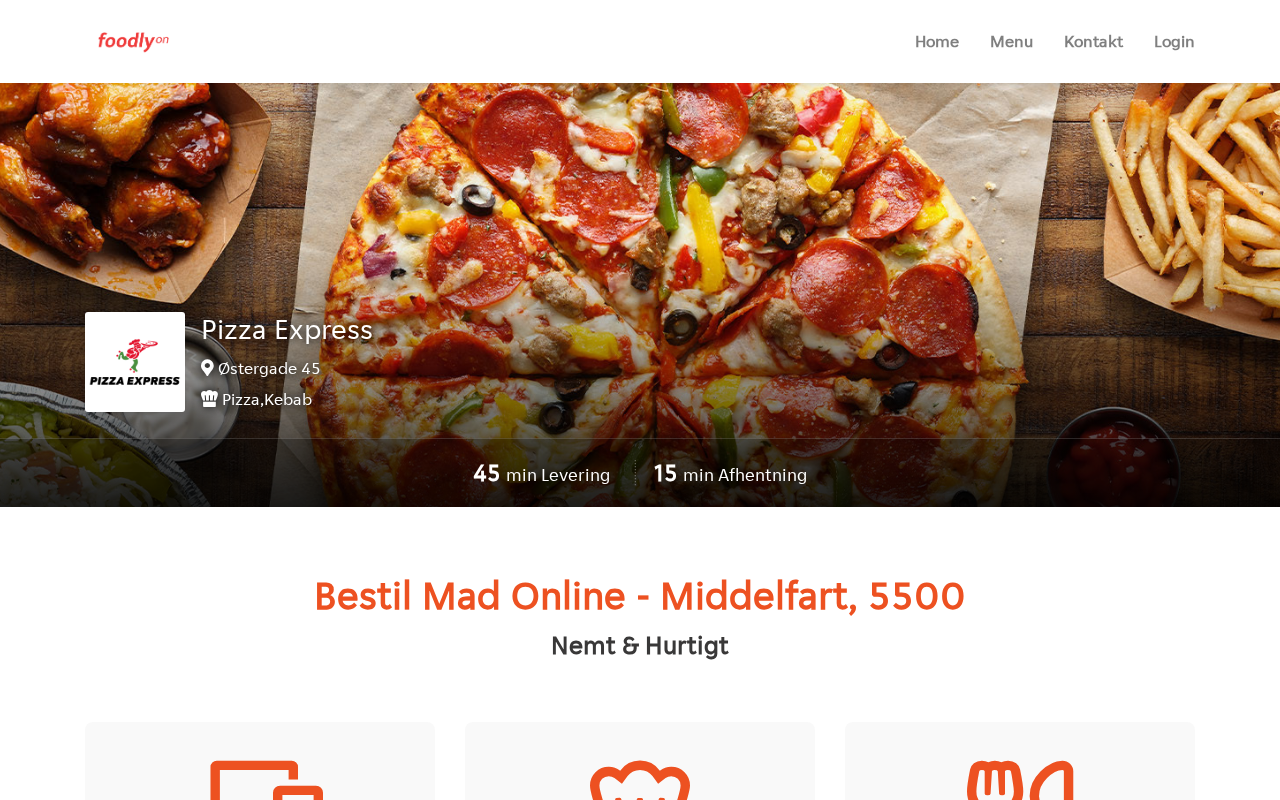Click the chef hat icon in middle card
Image resolution: width=1280 pixels, height=800 pixels.
click(x=640, y=780)
